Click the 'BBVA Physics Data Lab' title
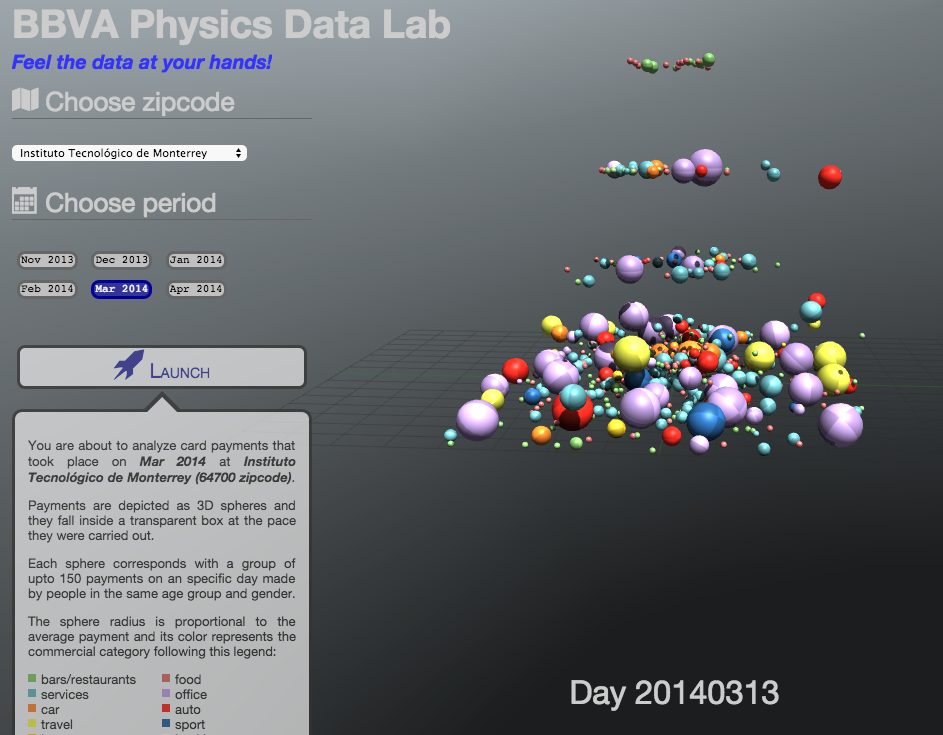The image size is (943, 735). click(232, 24)
